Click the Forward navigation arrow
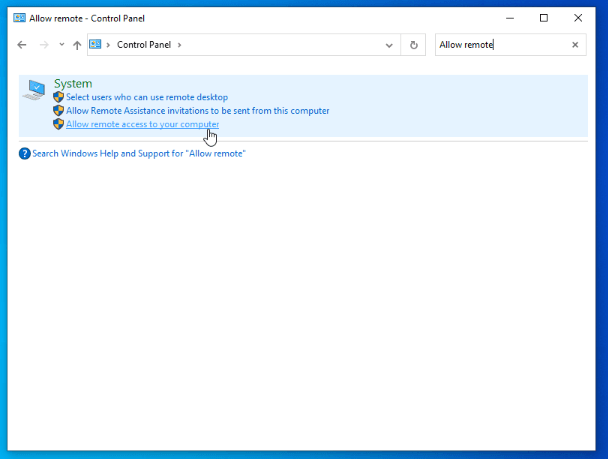The width and height of the screenshot is (608, 459). [x=43, y=45]
